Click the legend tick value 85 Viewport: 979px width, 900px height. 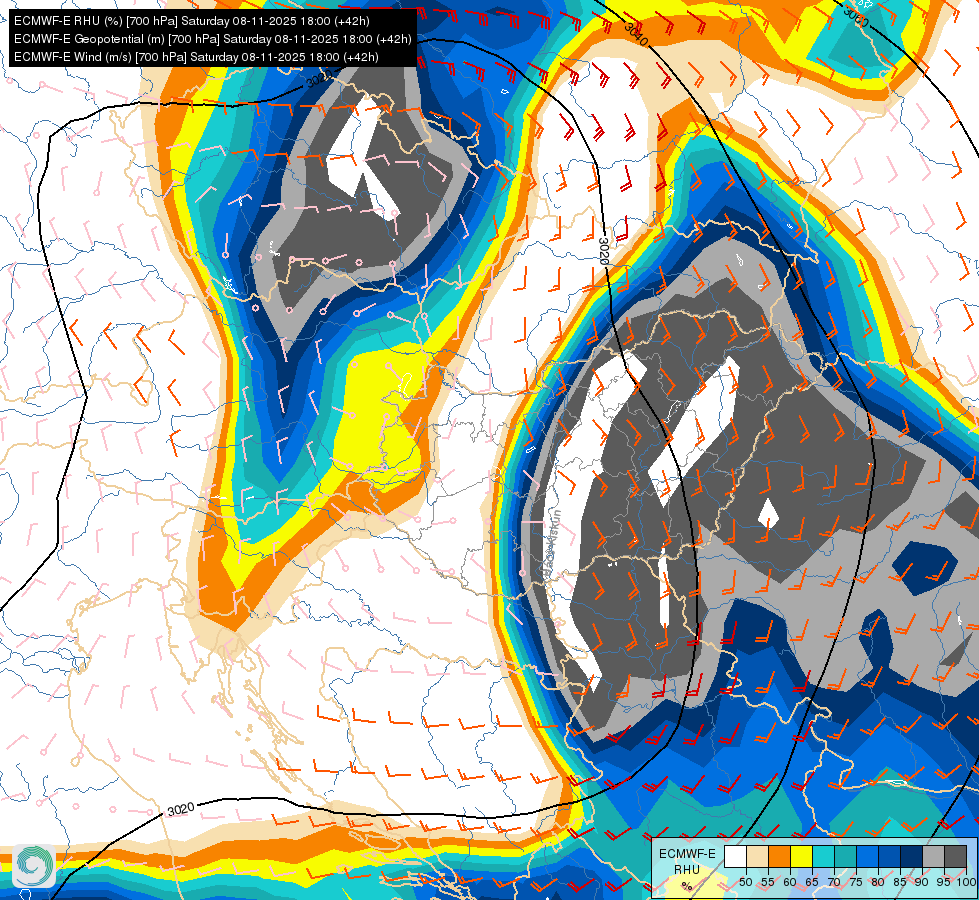point(900,882)
